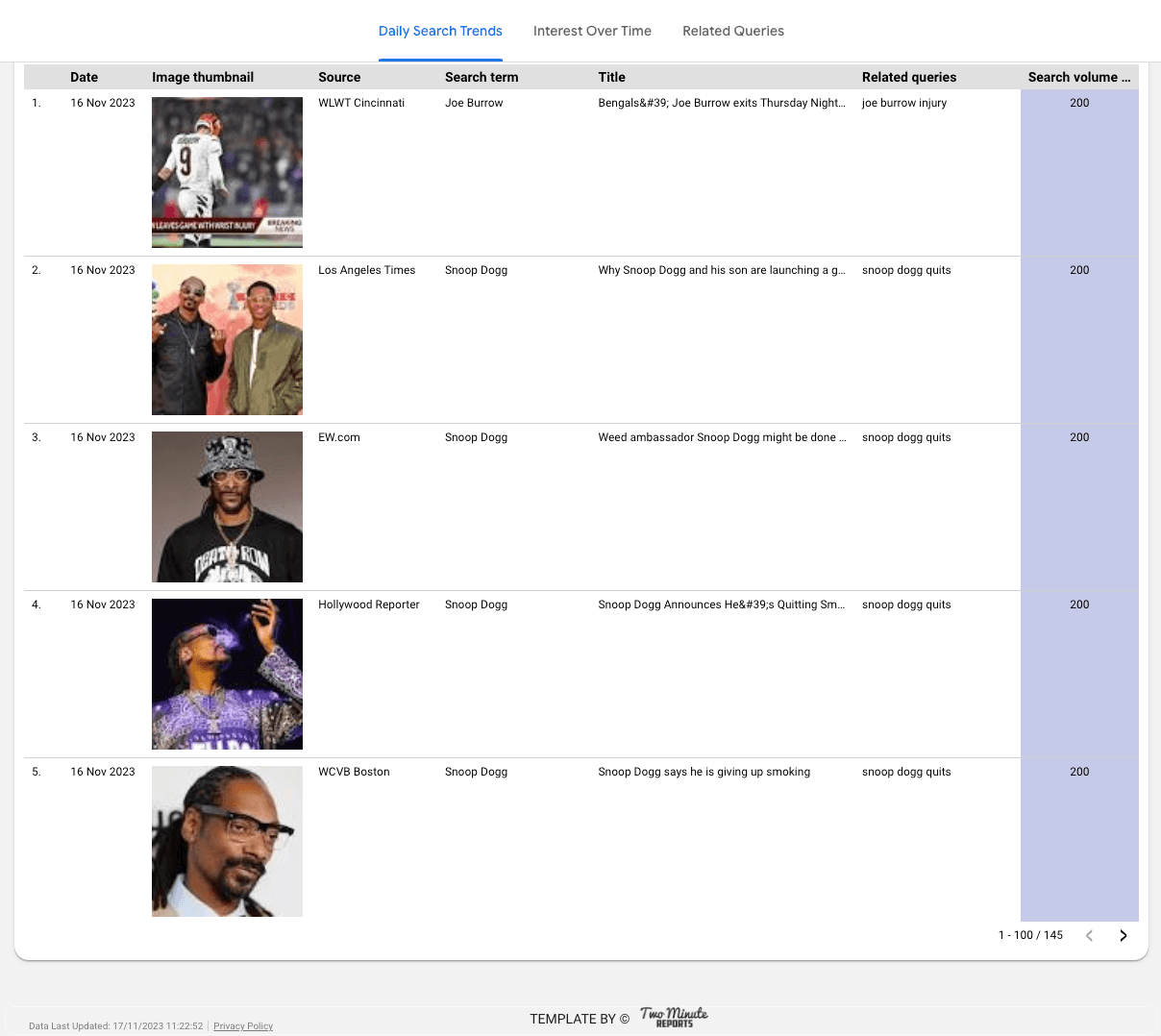The width and height of the screenshot is (1161, 1036).
Task: Click the Snoop Dogg and son thumbnail
Action: pos(227,339)
